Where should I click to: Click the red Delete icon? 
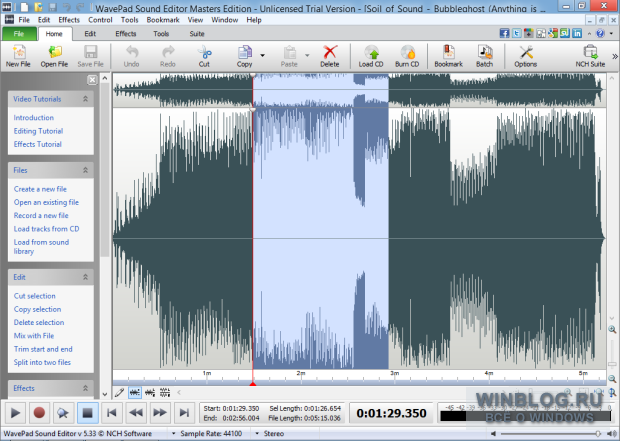(330, 56)
